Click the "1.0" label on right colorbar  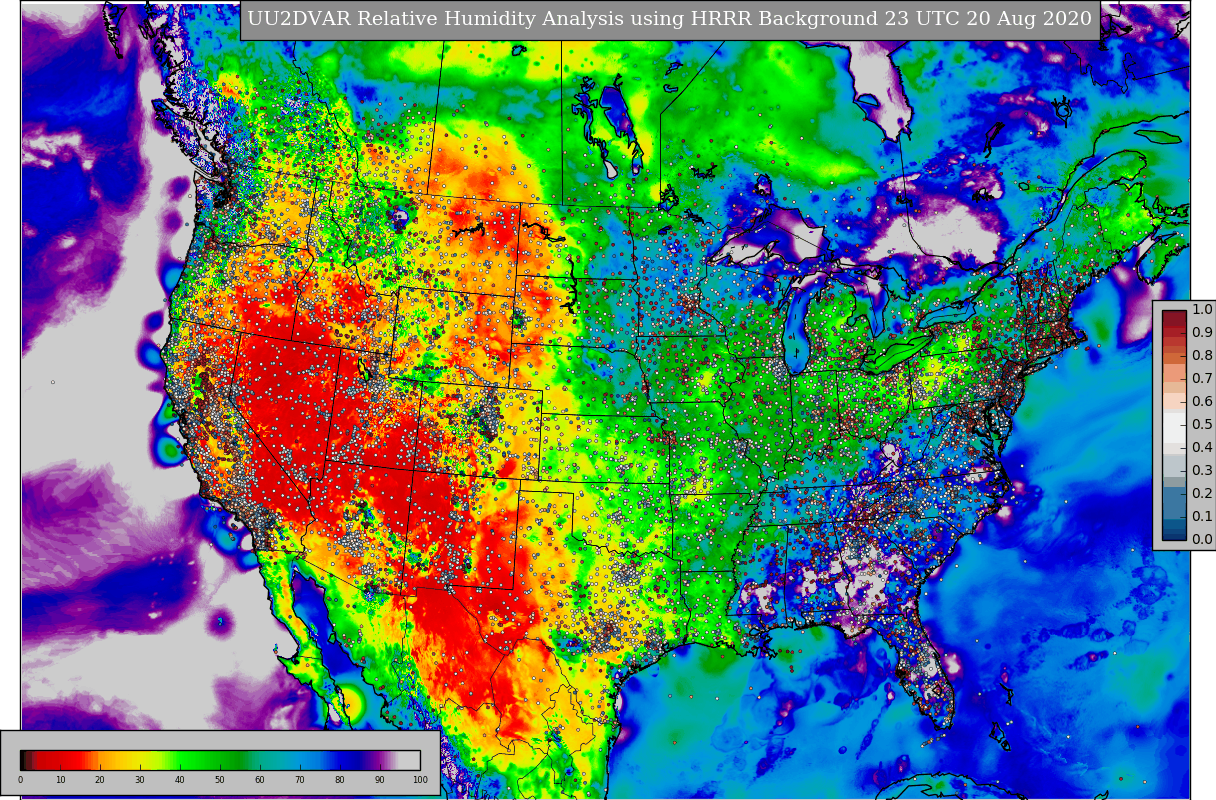(x=1202, y=310)
